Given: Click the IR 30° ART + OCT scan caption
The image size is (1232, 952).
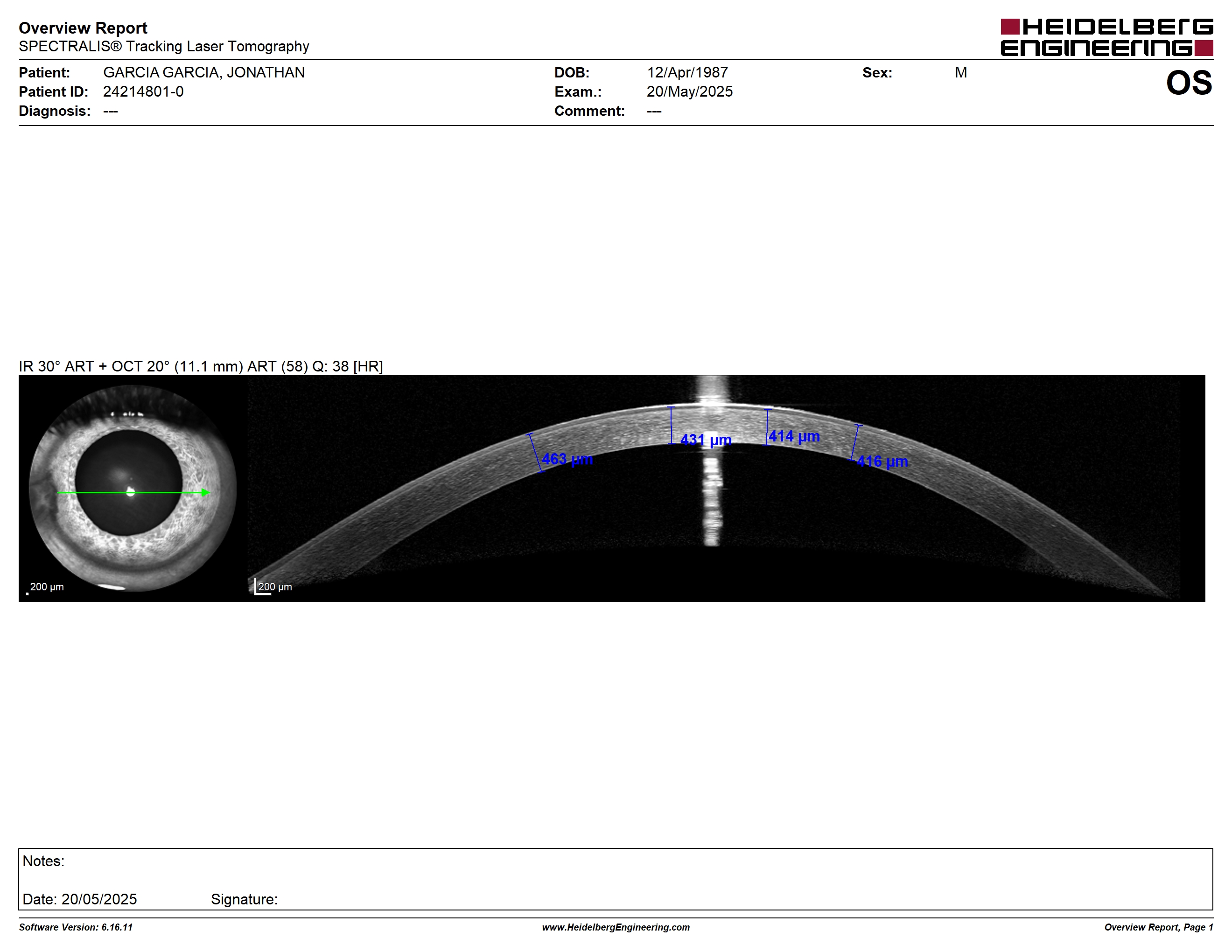Looking at the screenshot, I should [x=201, y=366].
